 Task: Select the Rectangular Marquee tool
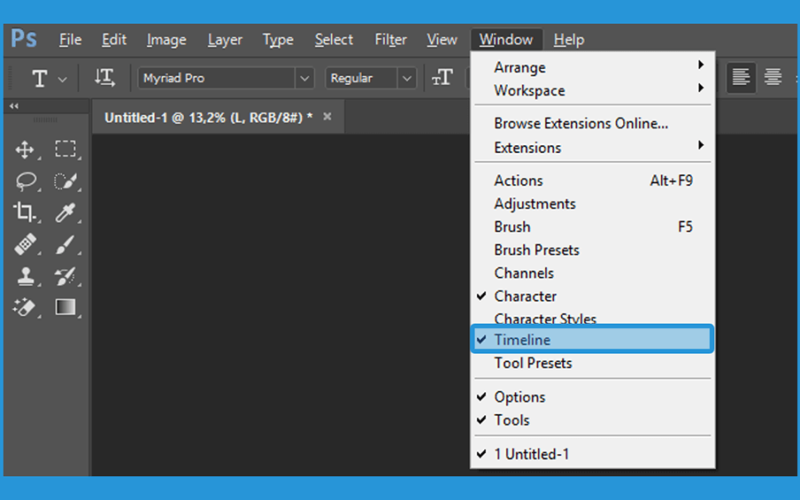[x=65, y=149]
